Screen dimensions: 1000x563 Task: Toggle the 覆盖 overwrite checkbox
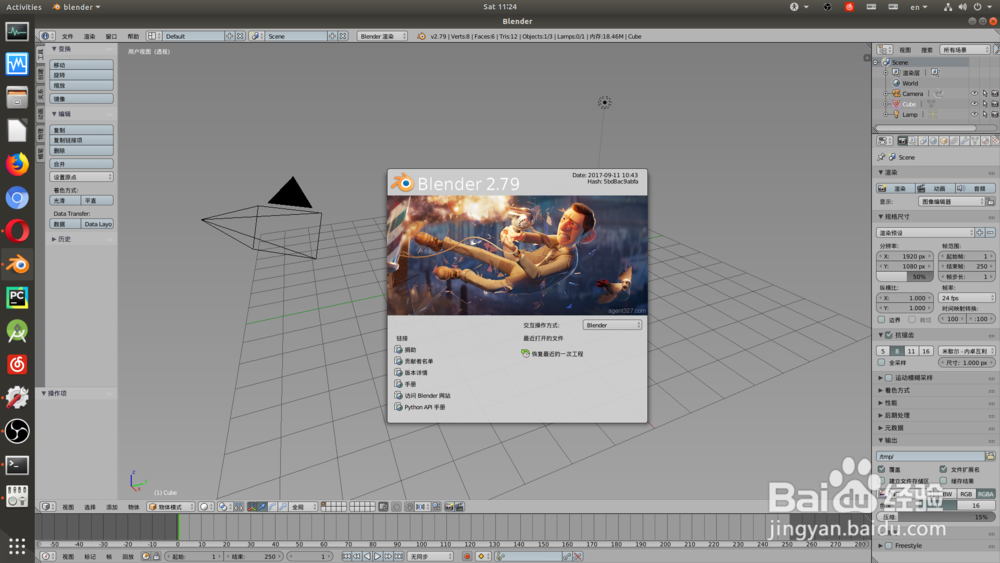(x=881, y=469)
